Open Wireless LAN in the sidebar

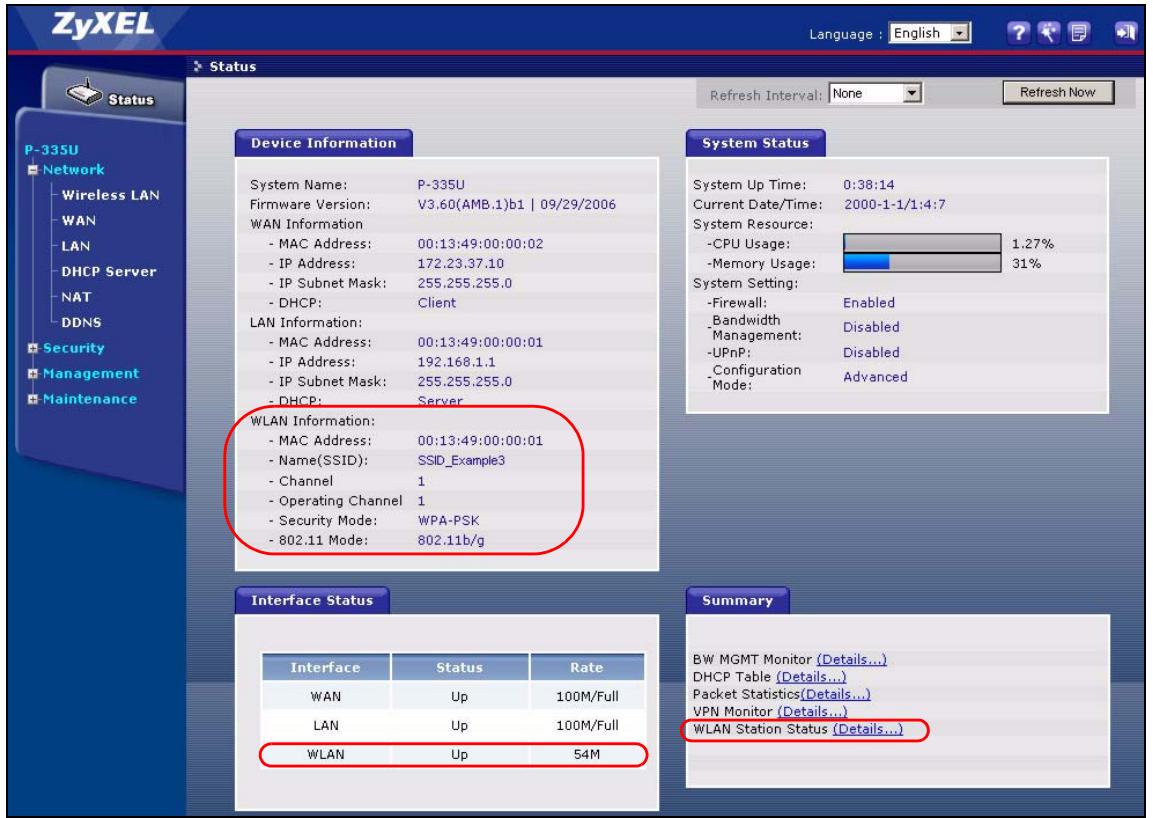(x=110, y=195)
